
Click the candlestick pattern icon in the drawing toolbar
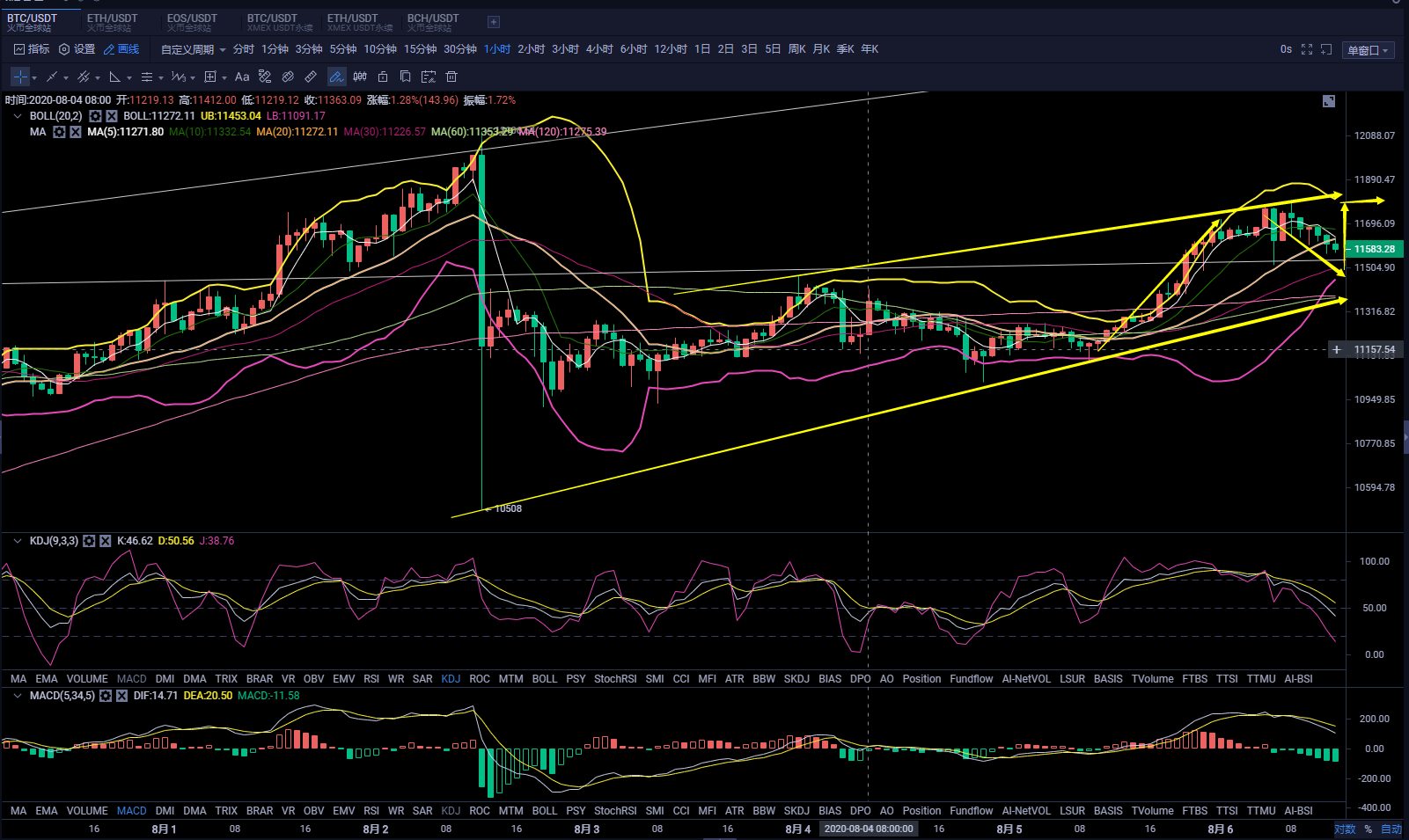pos(360,77)
